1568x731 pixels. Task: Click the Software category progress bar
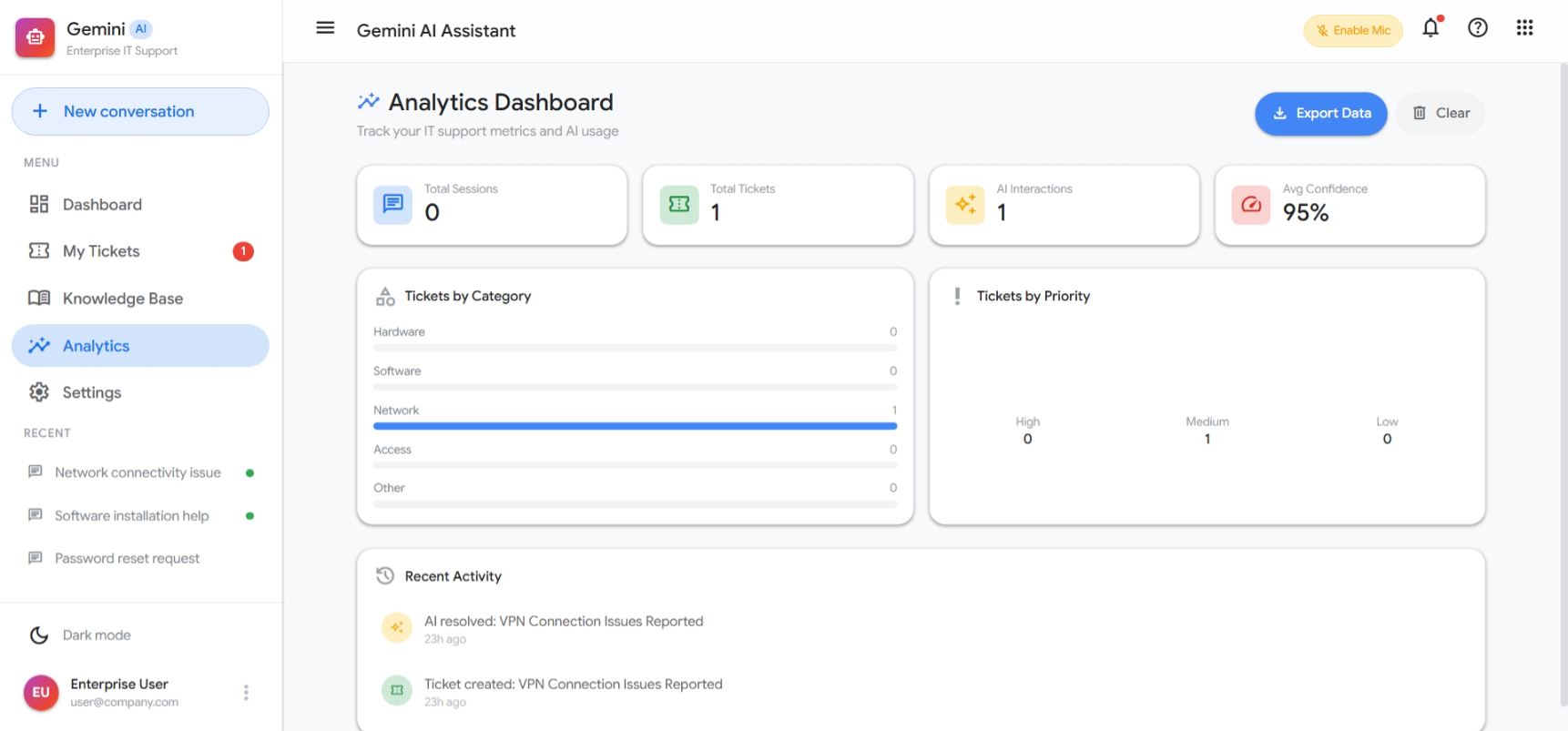click(635, 387)
